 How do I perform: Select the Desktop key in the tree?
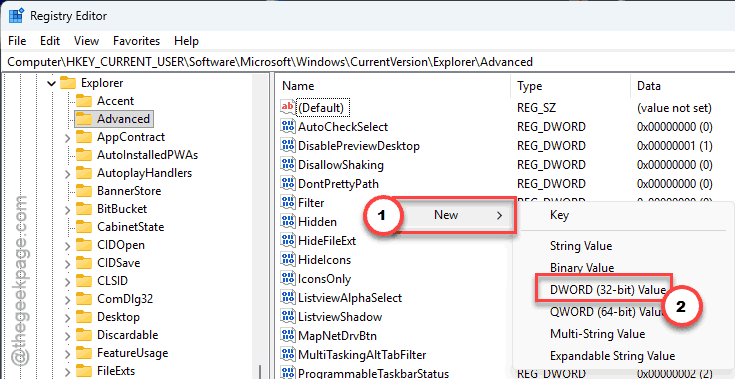pyautogui.click(x=118, y=317)
